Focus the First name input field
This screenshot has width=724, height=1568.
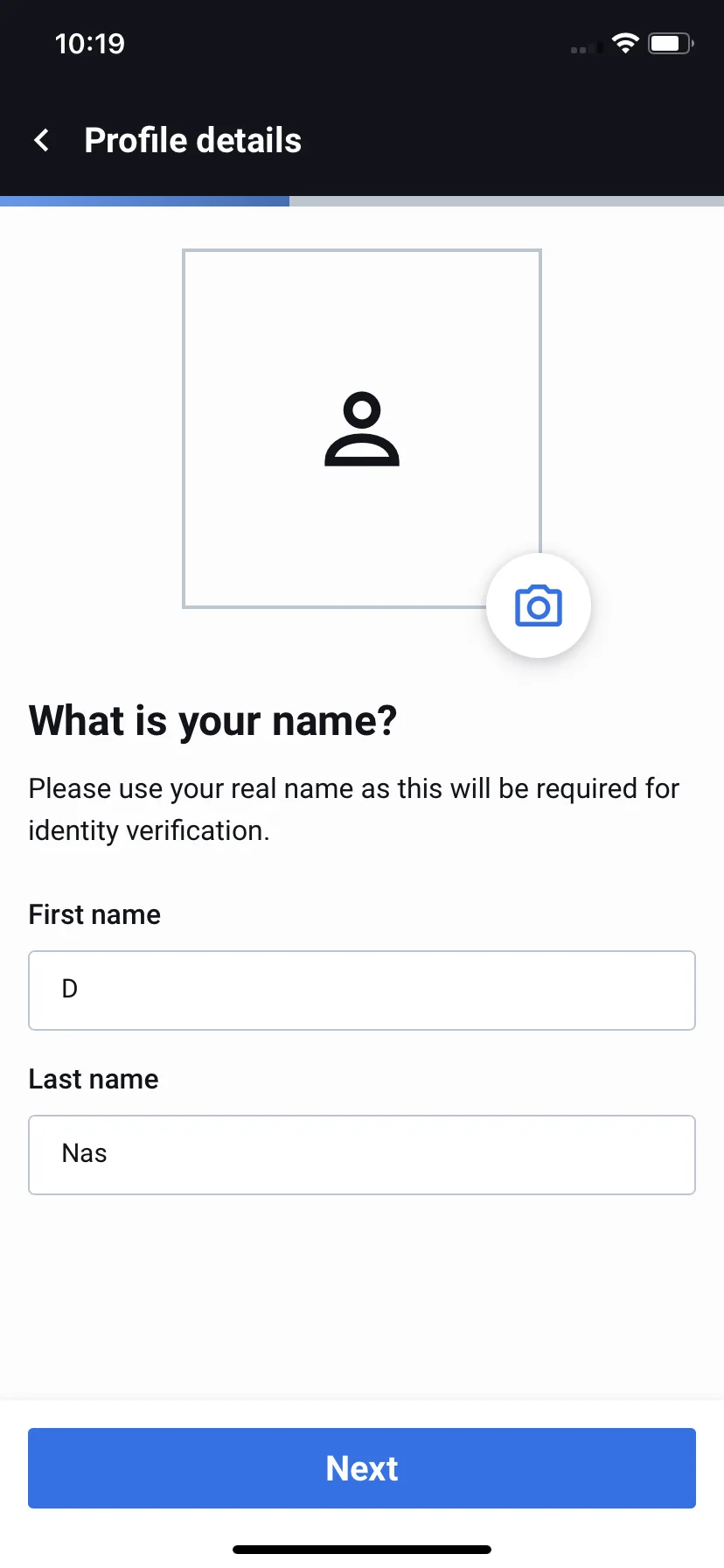click(362, 990)
